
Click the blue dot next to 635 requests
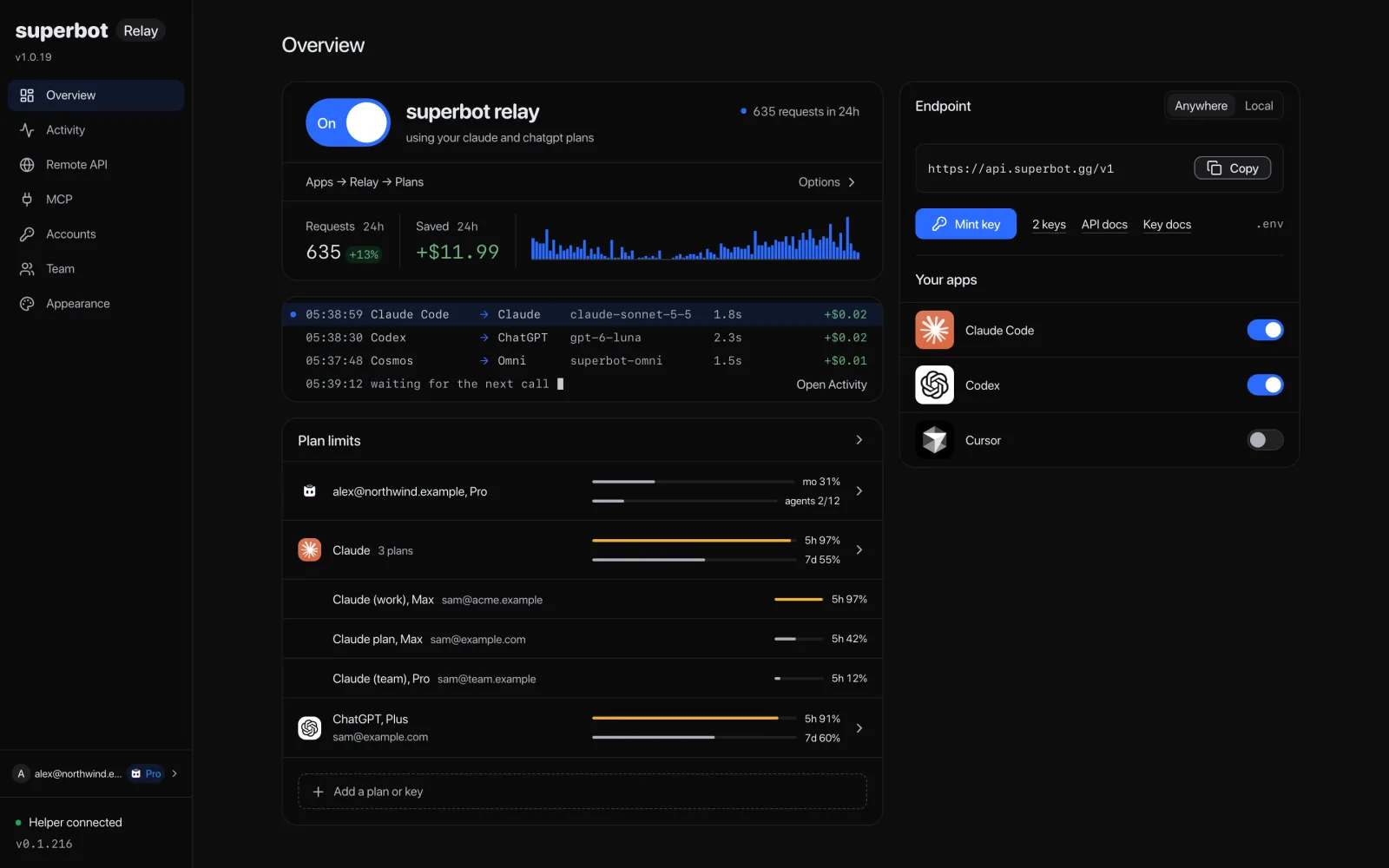[743, 111]
